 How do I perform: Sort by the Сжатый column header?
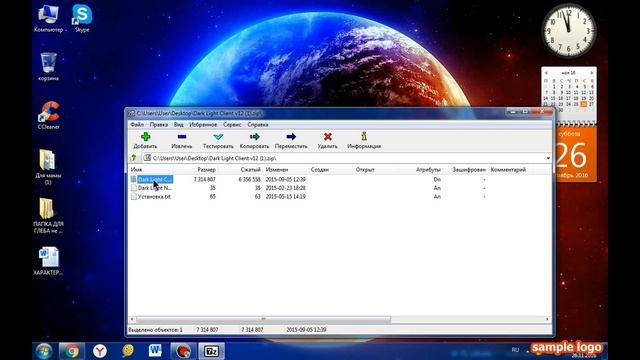pos(250,169)
